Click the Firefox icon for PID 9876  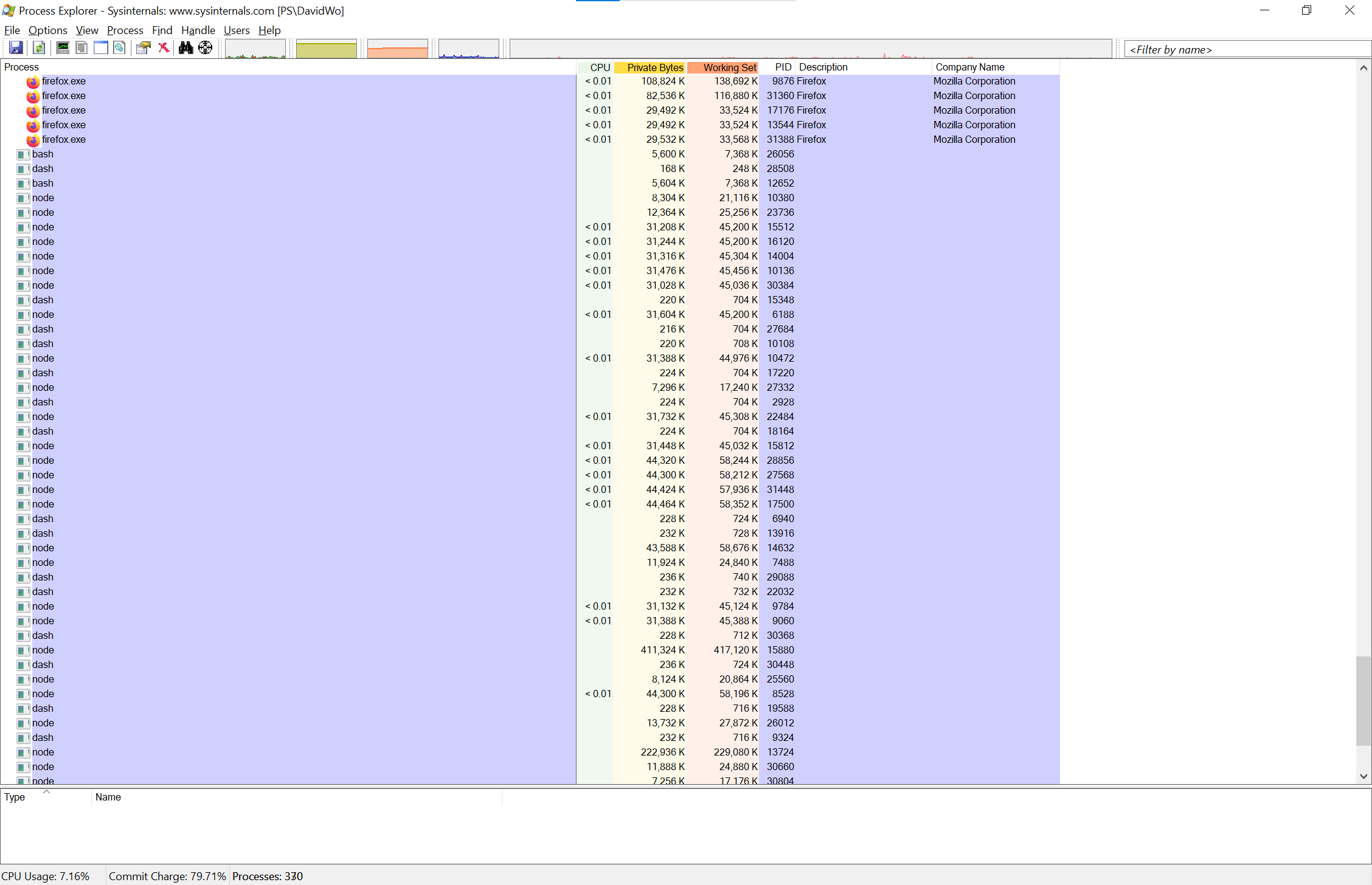33,81
